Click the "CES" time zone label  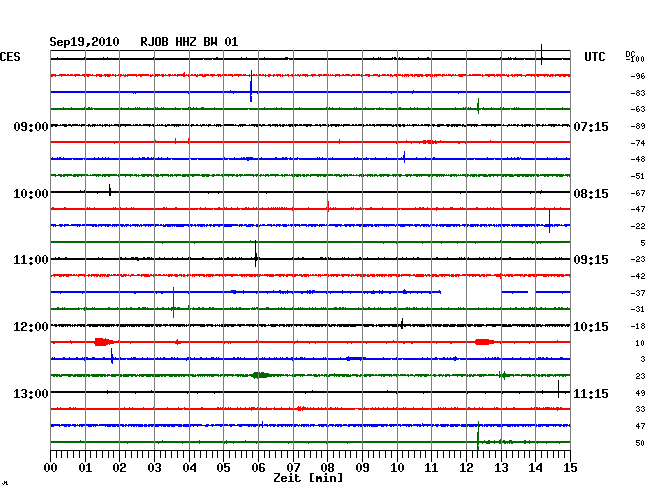10,57
